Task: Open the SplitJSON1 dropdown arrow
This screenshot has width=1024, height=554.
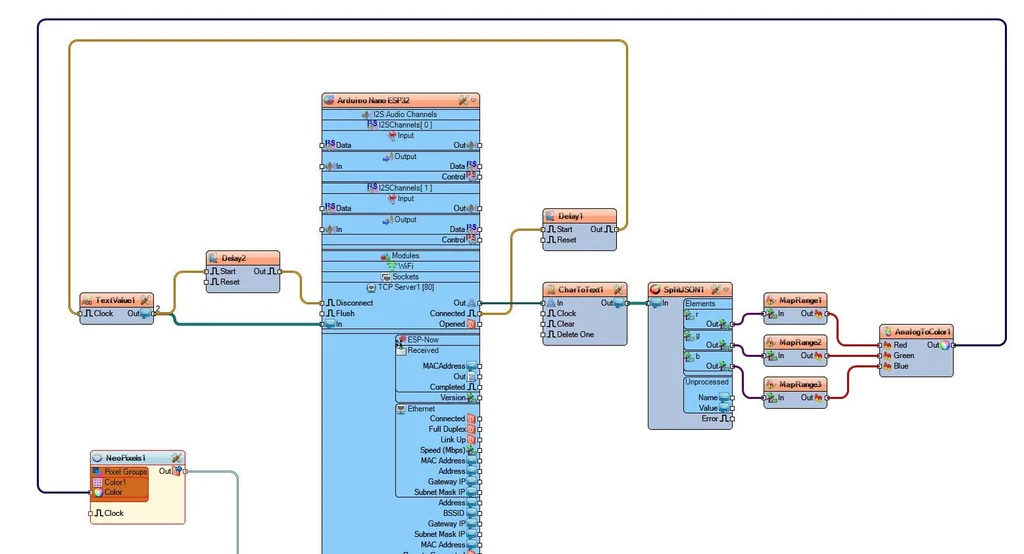Action: (x=726, y=290)
